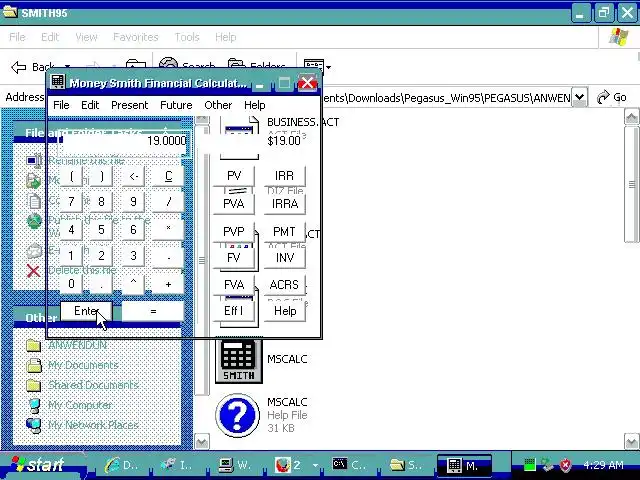Click the Go button in address bar

tap(611, 97)
